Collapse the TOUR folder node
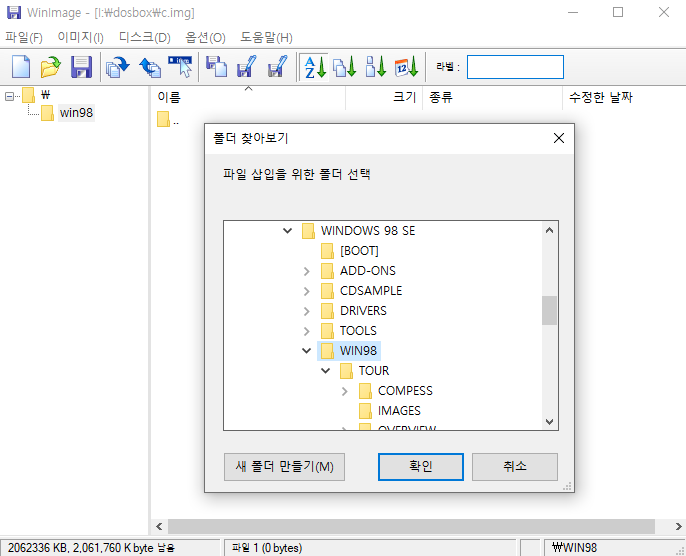Image resolution: width=686 pixels, height=556 pixels. pos(326,371)
